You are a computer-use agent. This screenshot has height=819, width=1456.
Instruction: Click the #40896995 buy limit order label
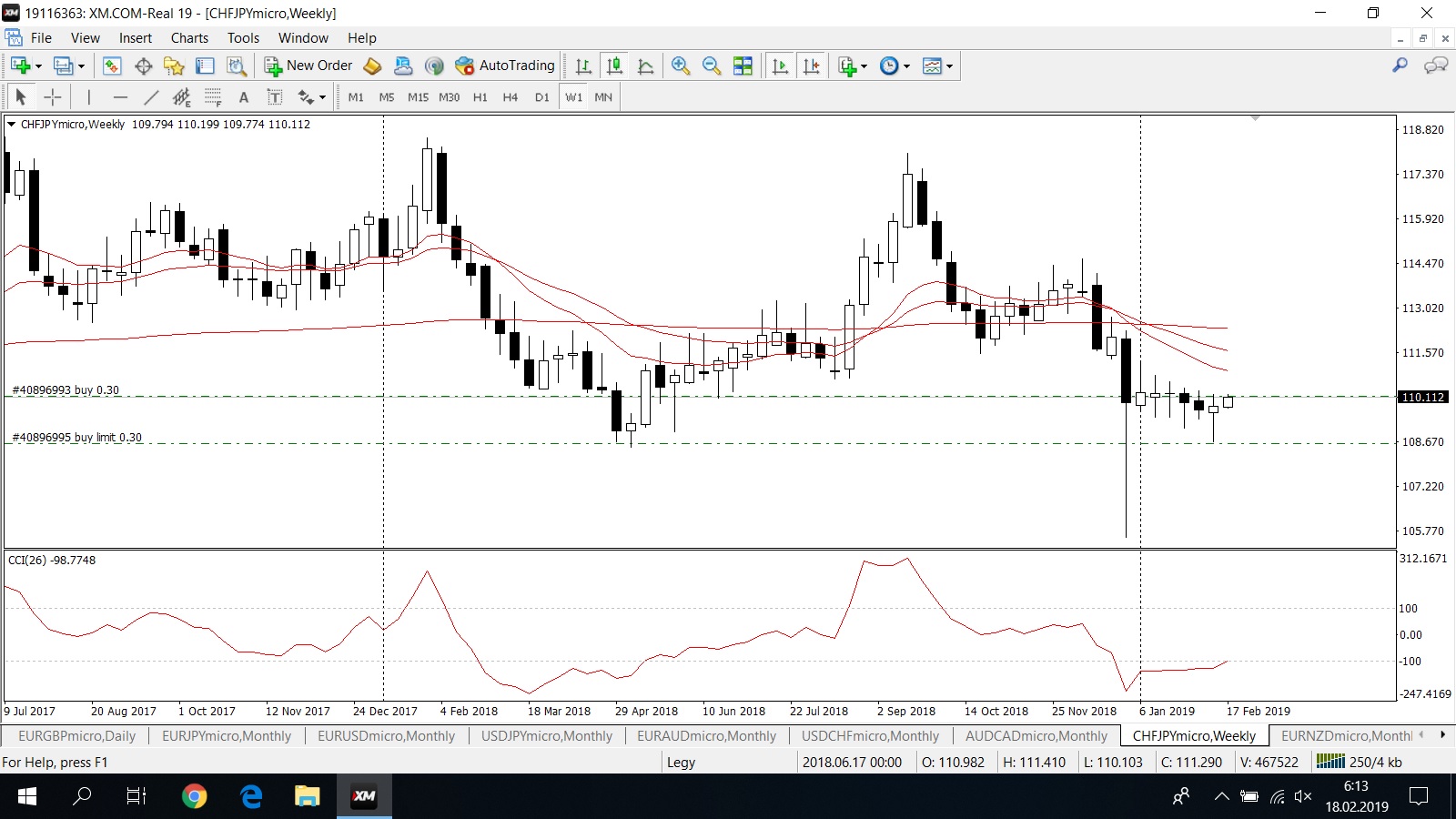click(x=77, y=438)
